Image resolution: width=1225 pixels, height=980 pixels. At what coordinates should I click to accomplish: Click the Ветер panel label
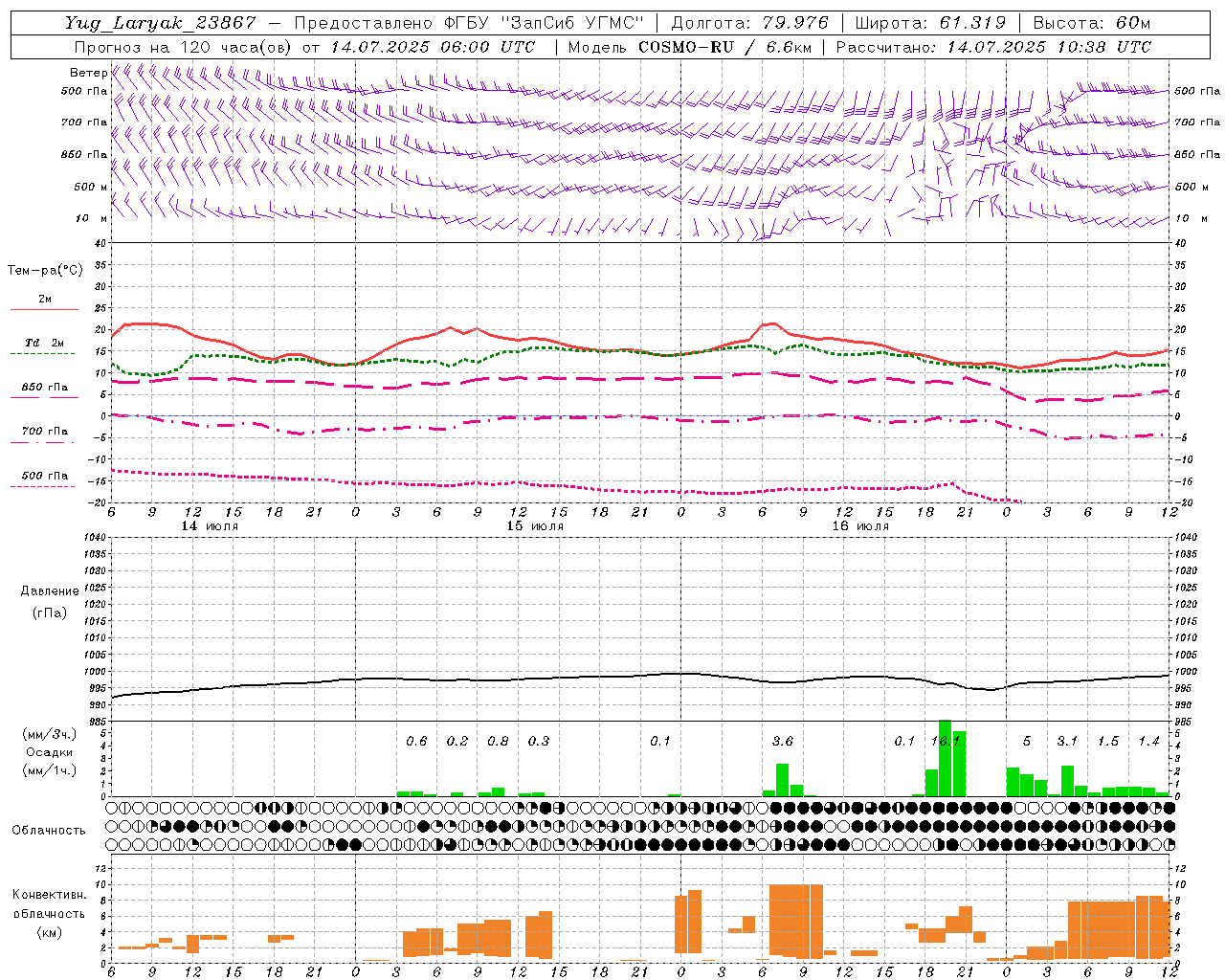pyautogui.click(x=88, y=73)
